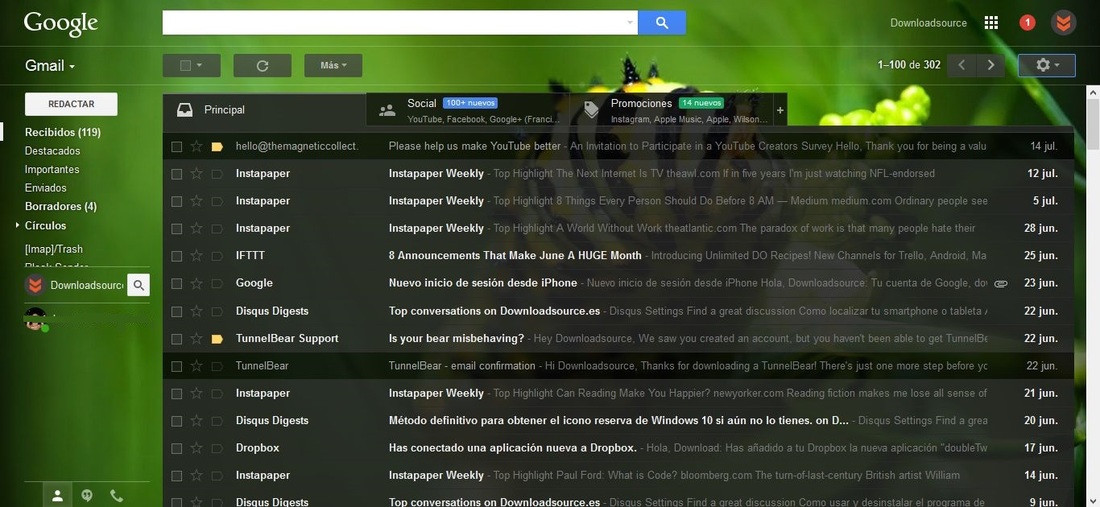Click inside the mail search field
Screen dimensions: 1100x507
[393, 22]
